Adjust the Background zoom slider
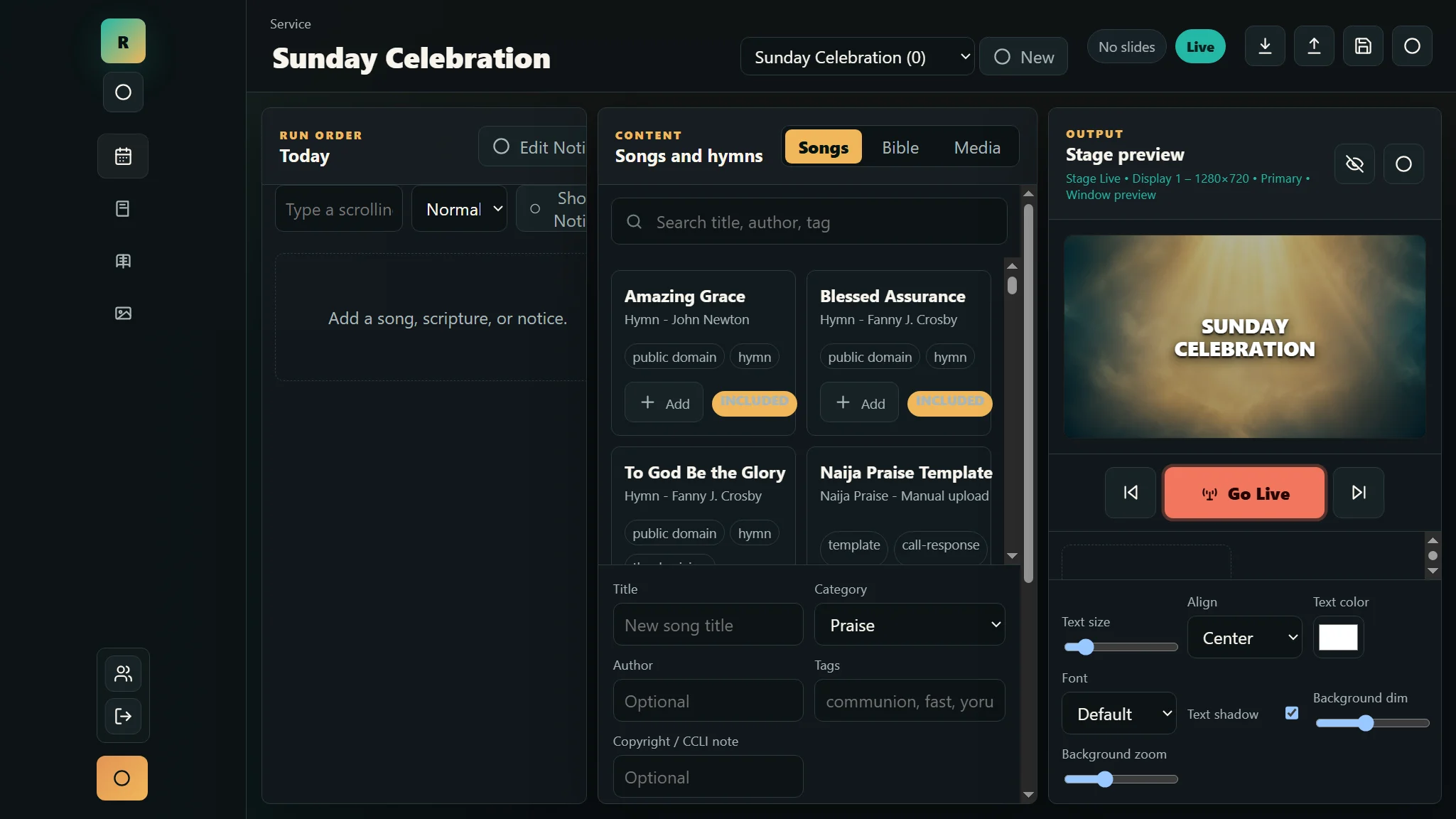Viewport: 1456px width, 819px height. coord(1121,779)
